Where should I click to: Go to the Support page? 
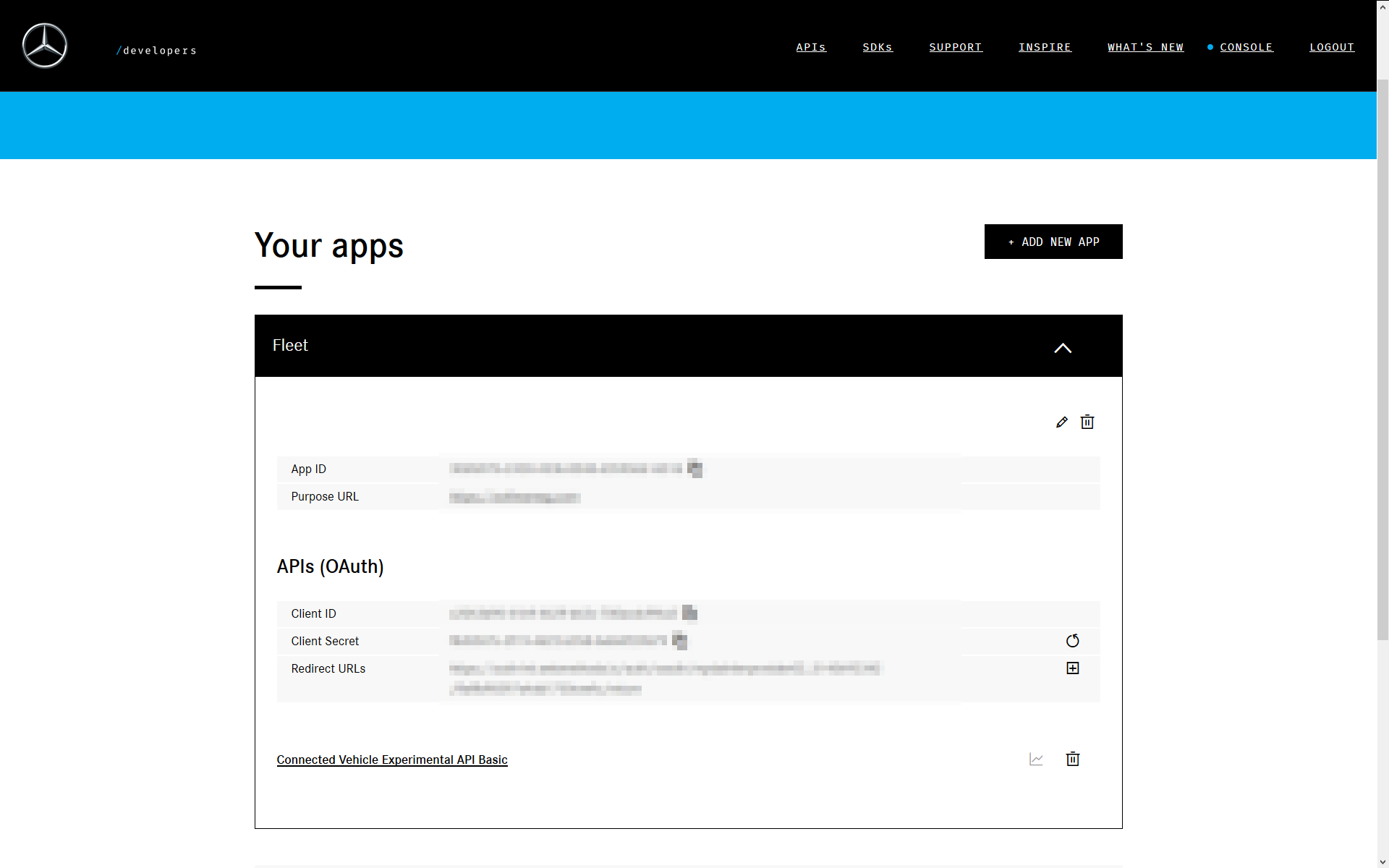(x=956, y=47)
